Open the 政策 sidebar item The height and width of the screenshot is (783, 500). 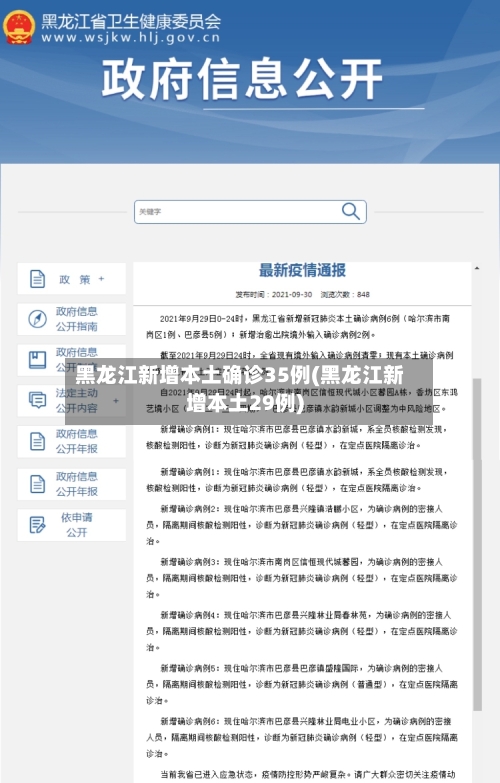click(71, 279)
